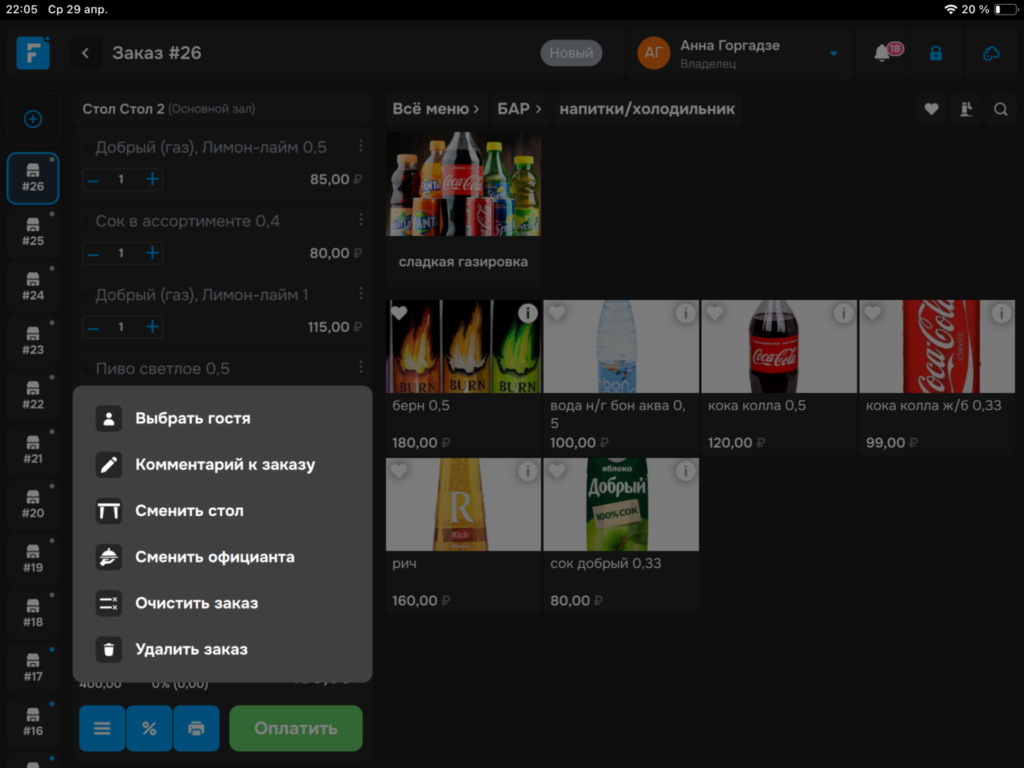Viewport: 1024px width, 768px height.
Task: Add кока колла 0,5 to order
Action: pyautogui.click(x=778, y=377)
